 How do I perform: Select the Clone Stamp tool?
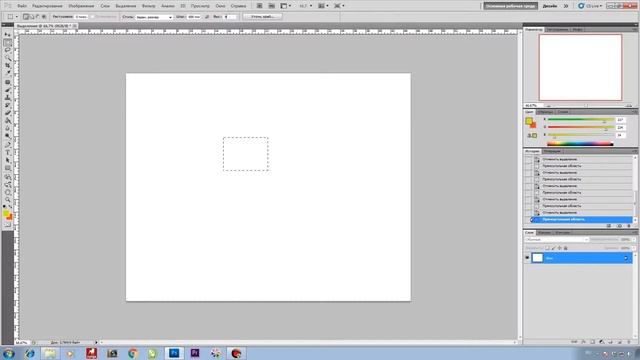tap(8, 97)
